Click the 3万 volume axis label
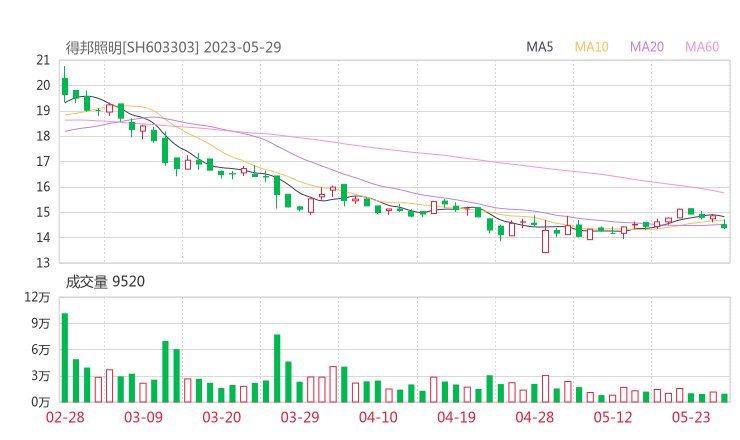 [41, 376]
